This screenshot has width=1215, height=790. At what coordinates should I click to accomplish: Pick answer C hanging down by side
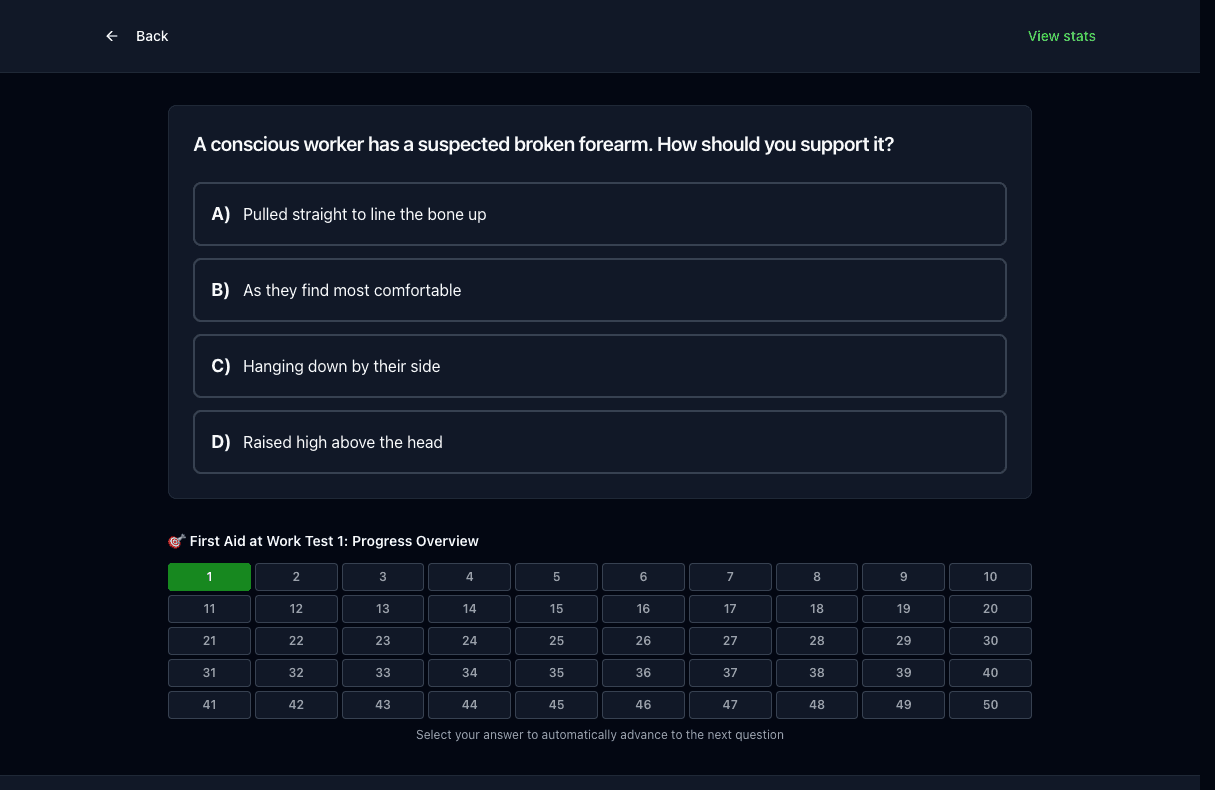pos(600,366)
